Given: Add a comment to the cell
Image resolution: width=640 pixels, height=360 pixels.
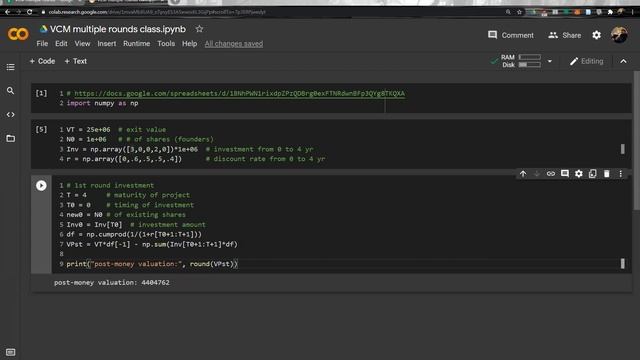Looking at the screenshot, I should (565, 174).
